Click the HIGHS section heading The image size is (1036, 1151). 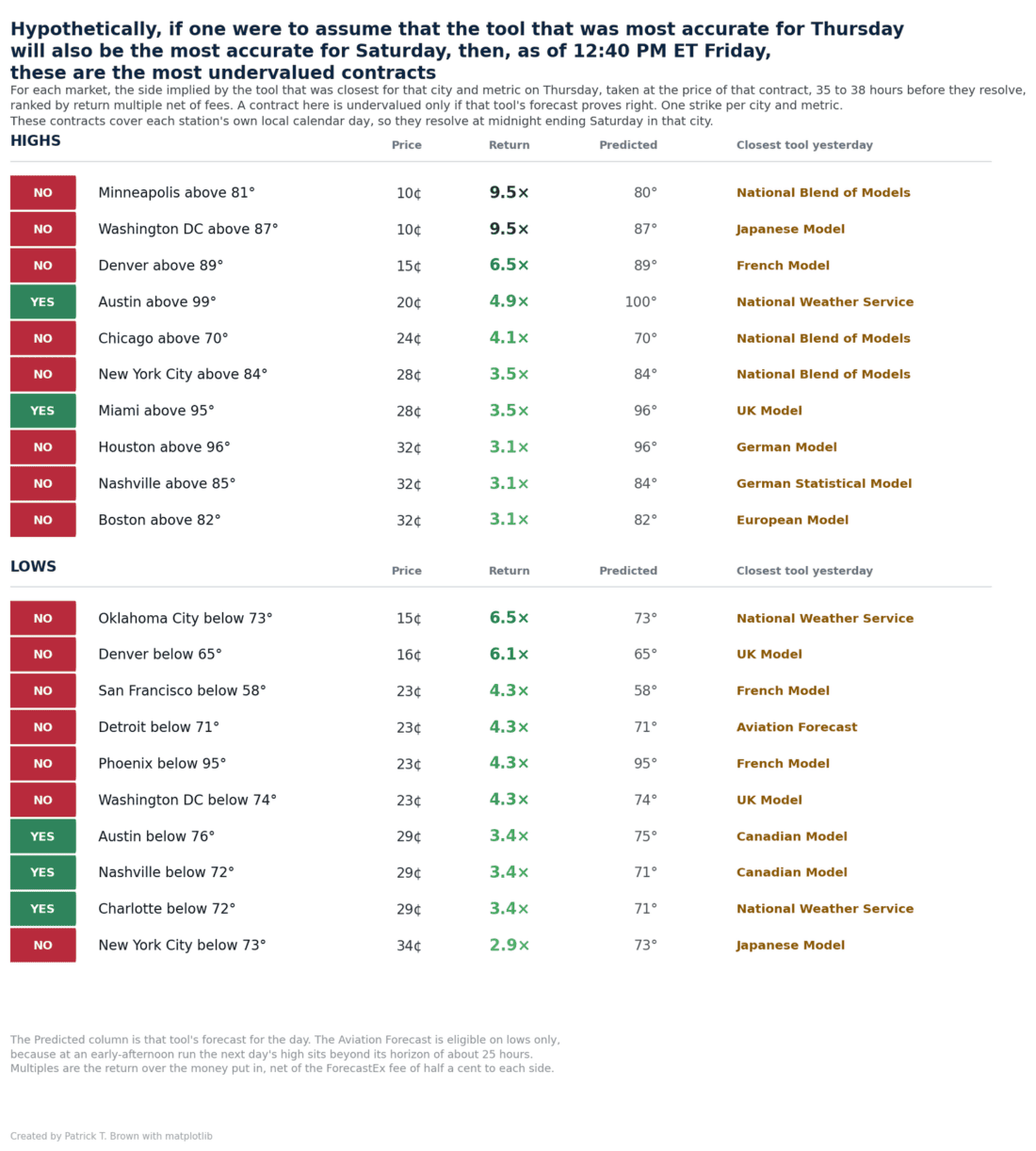point(36,141)
